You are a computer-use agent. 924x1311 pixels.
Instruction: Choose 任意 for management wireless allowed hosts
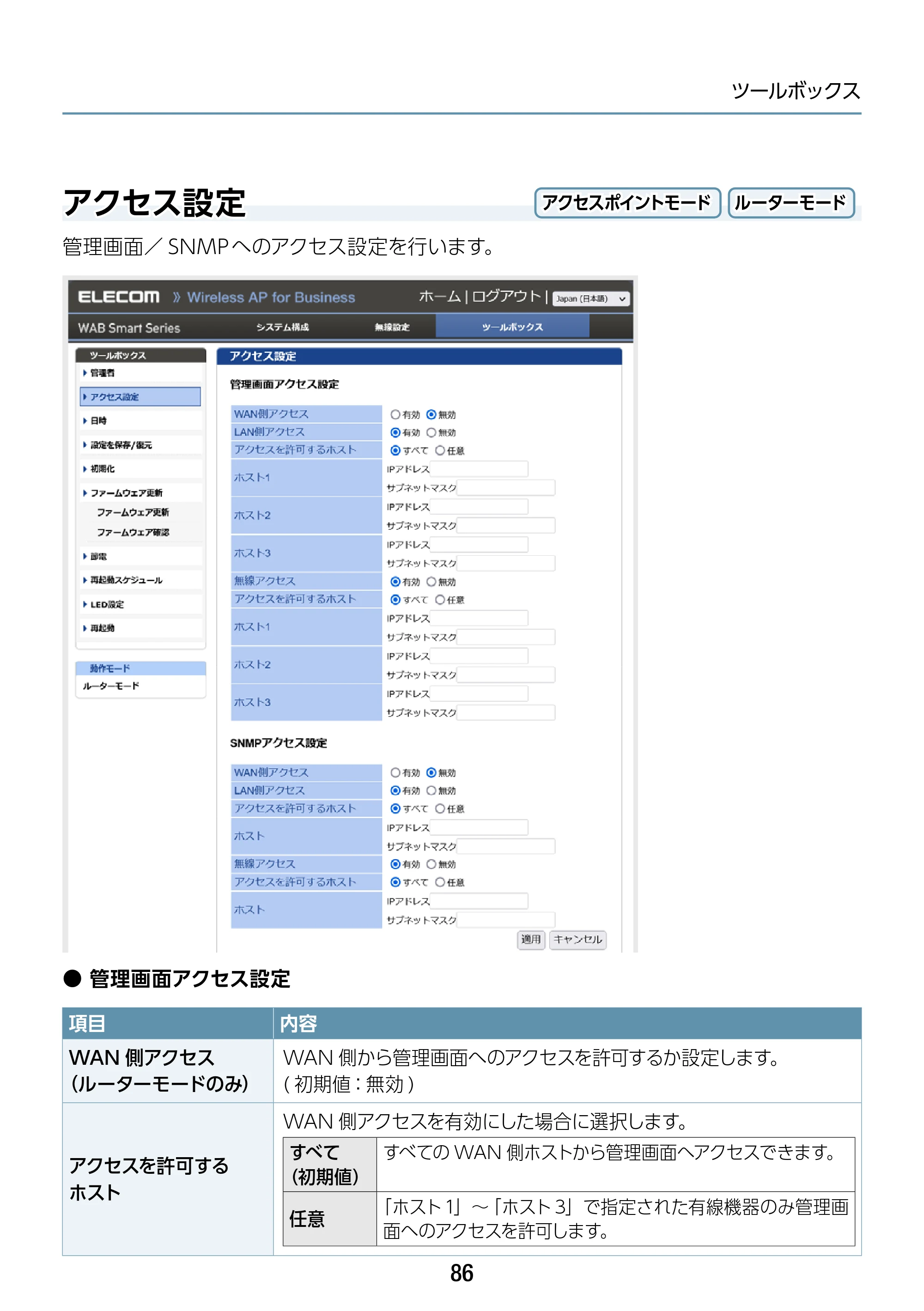pos(440,600)
